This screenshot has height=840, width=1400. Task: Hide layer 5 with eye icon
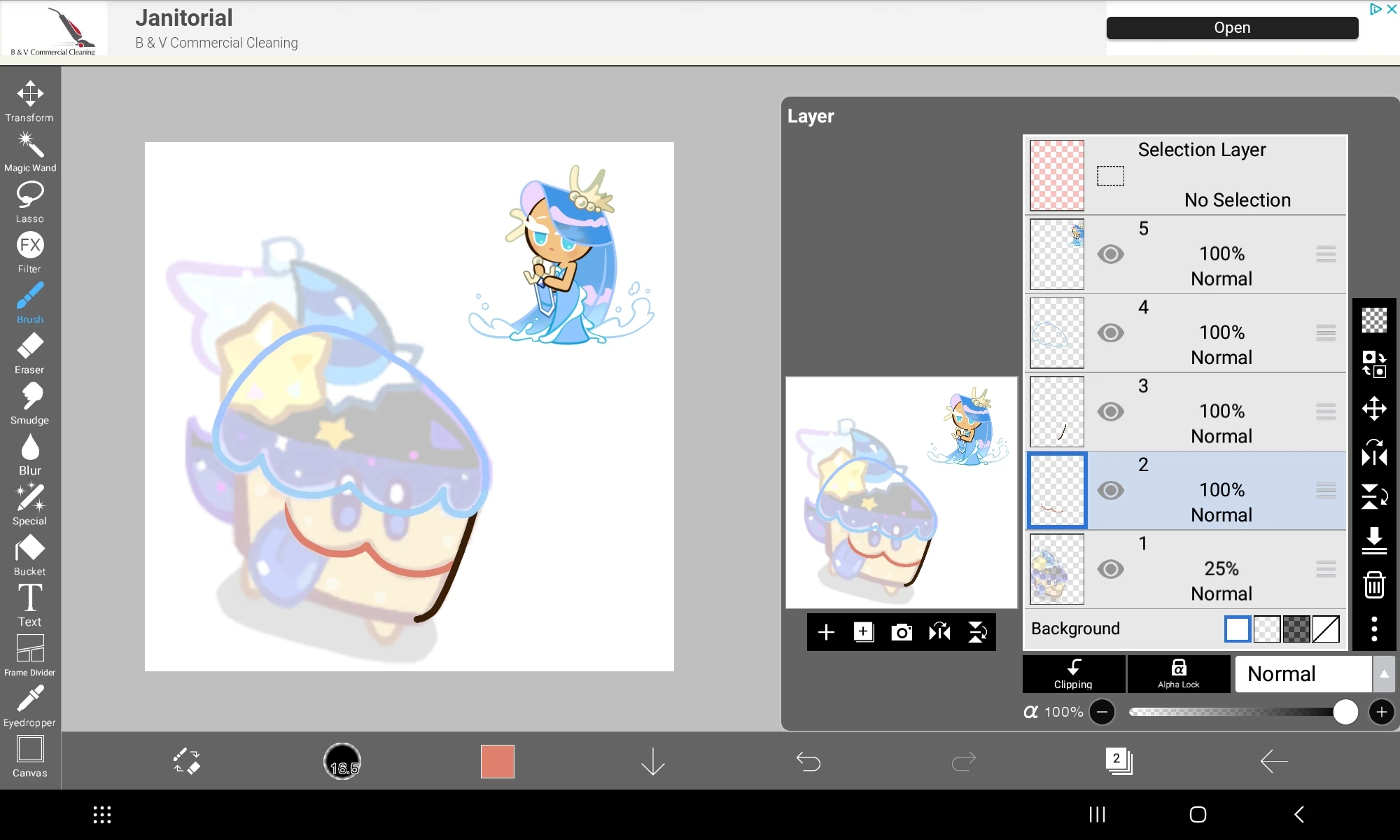(x=1110, y=254)
